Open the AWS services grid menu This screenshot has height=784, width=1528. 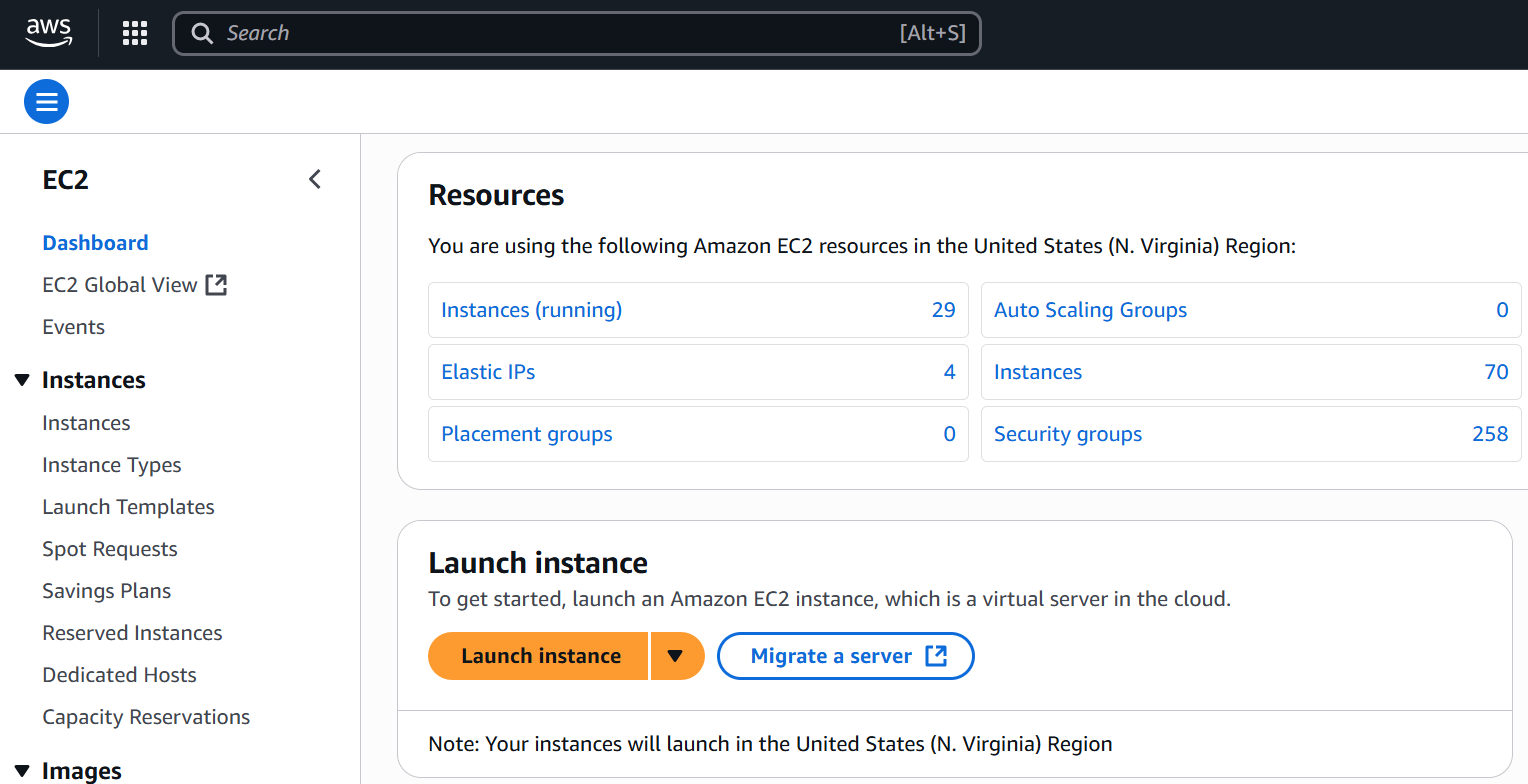[134, 33]
